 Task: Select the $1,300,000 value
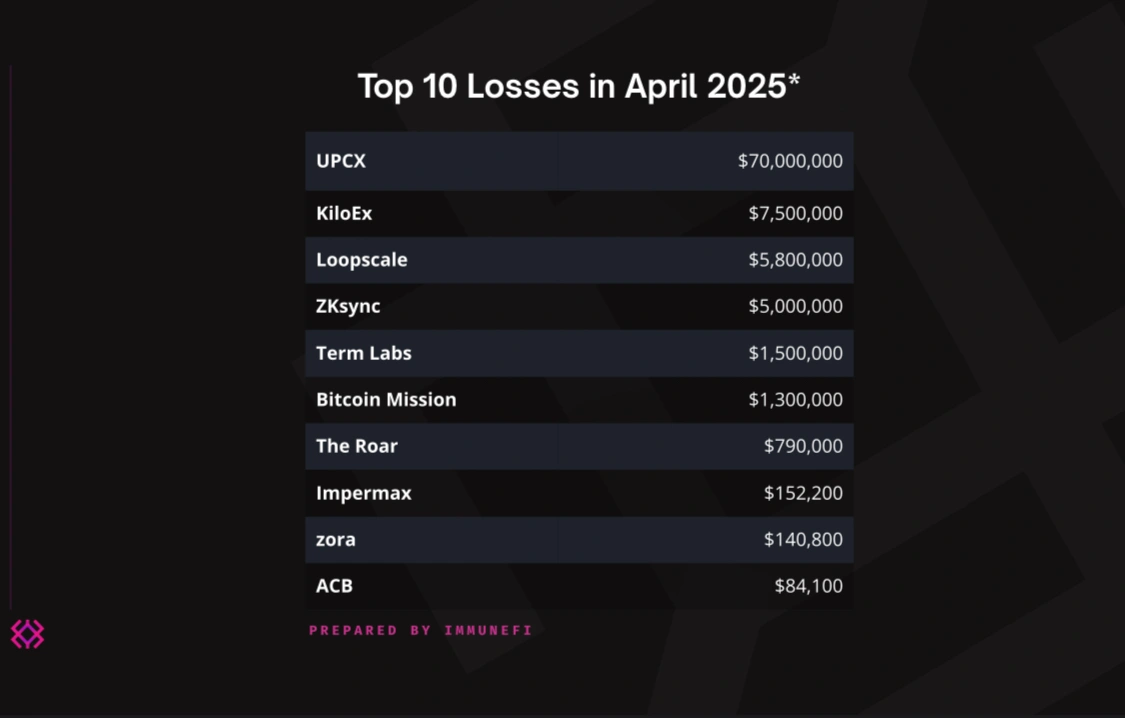[x=795, y=400]
